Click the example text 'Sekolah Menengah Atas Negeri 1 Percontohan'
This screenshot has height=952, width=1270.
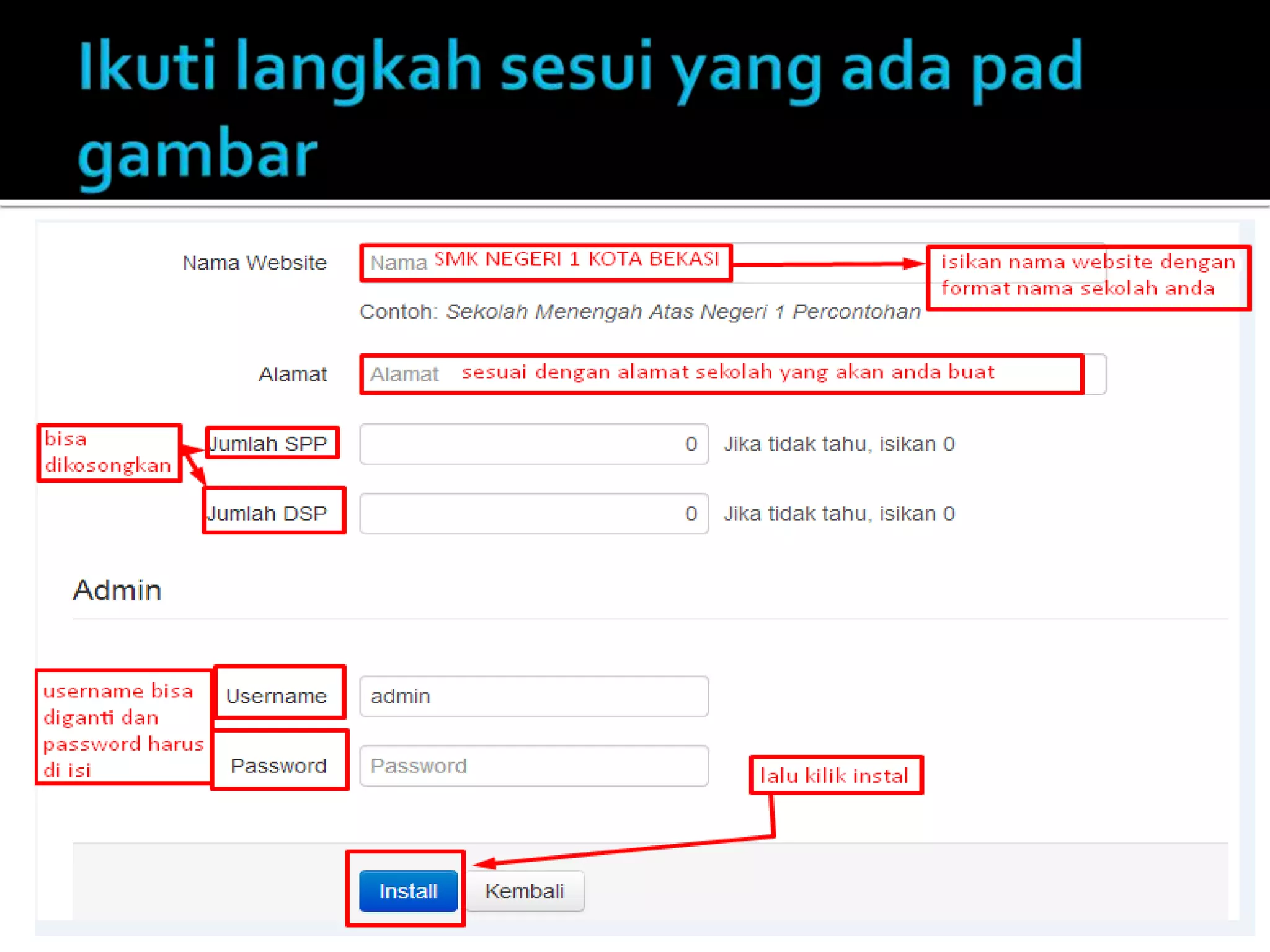[683, 312]
